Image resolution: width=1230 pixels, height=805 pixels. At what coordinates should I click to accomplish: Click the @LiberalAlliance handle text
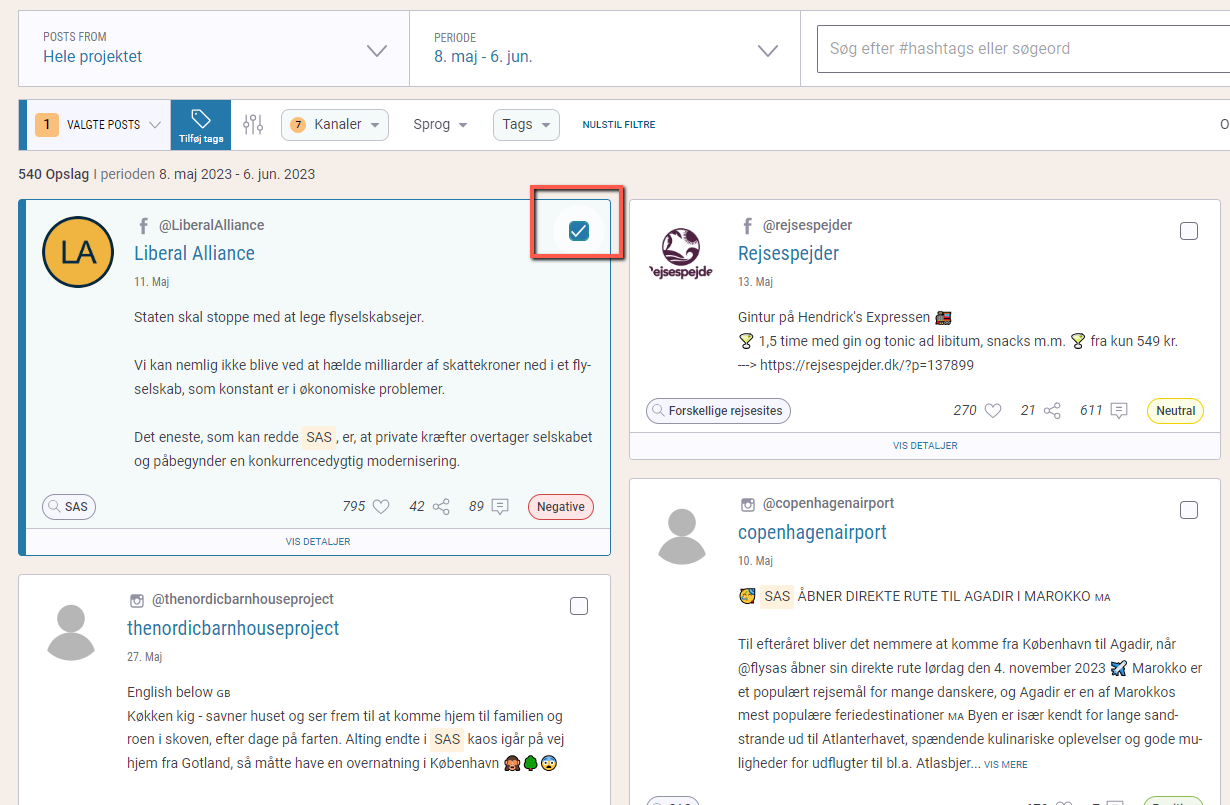pyautogui.click(x=212, y=226)
